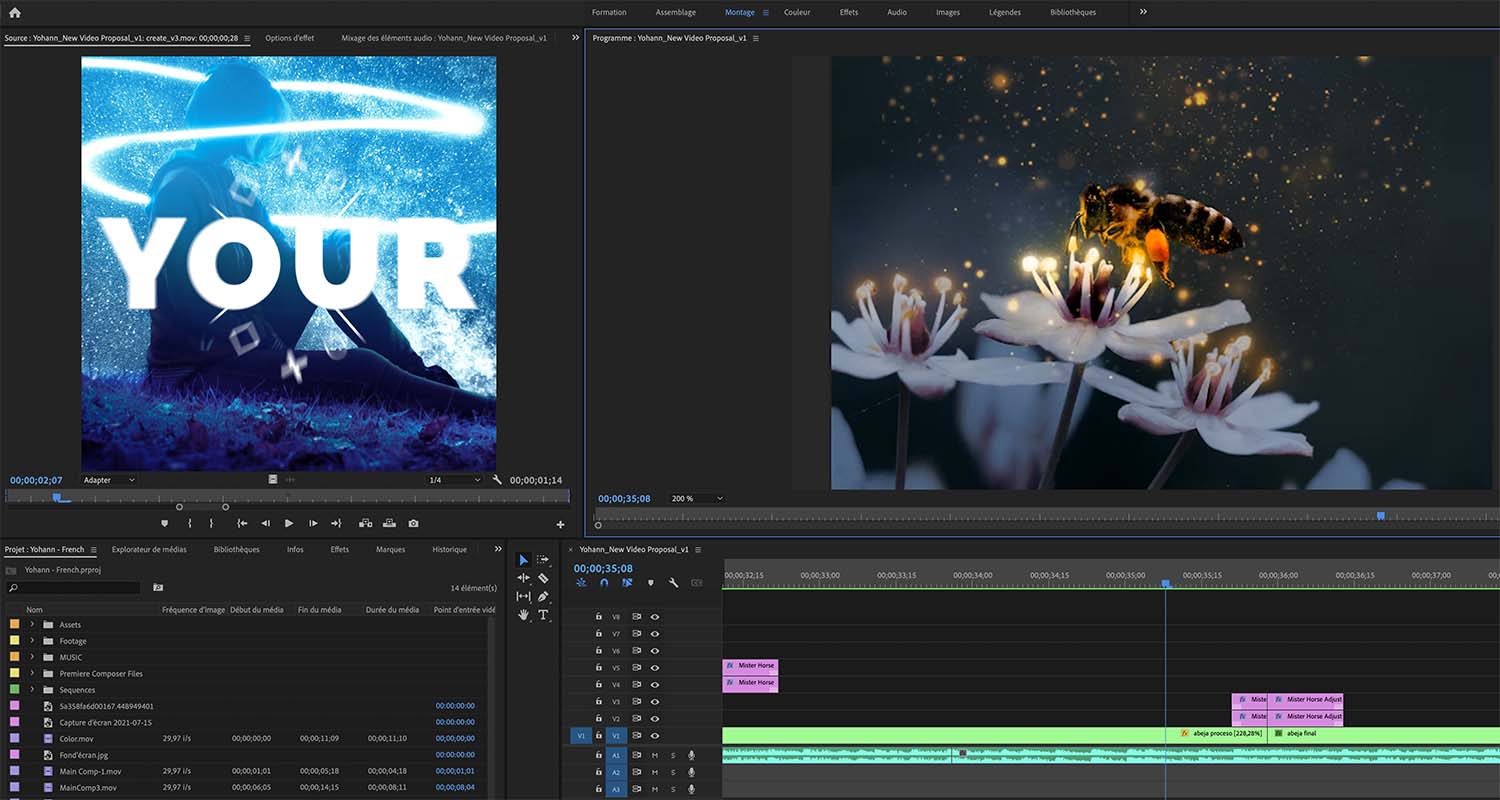Toggle Linked Selection in timeline
This screenshot has height=800, width=1500.
coord(627,583)
